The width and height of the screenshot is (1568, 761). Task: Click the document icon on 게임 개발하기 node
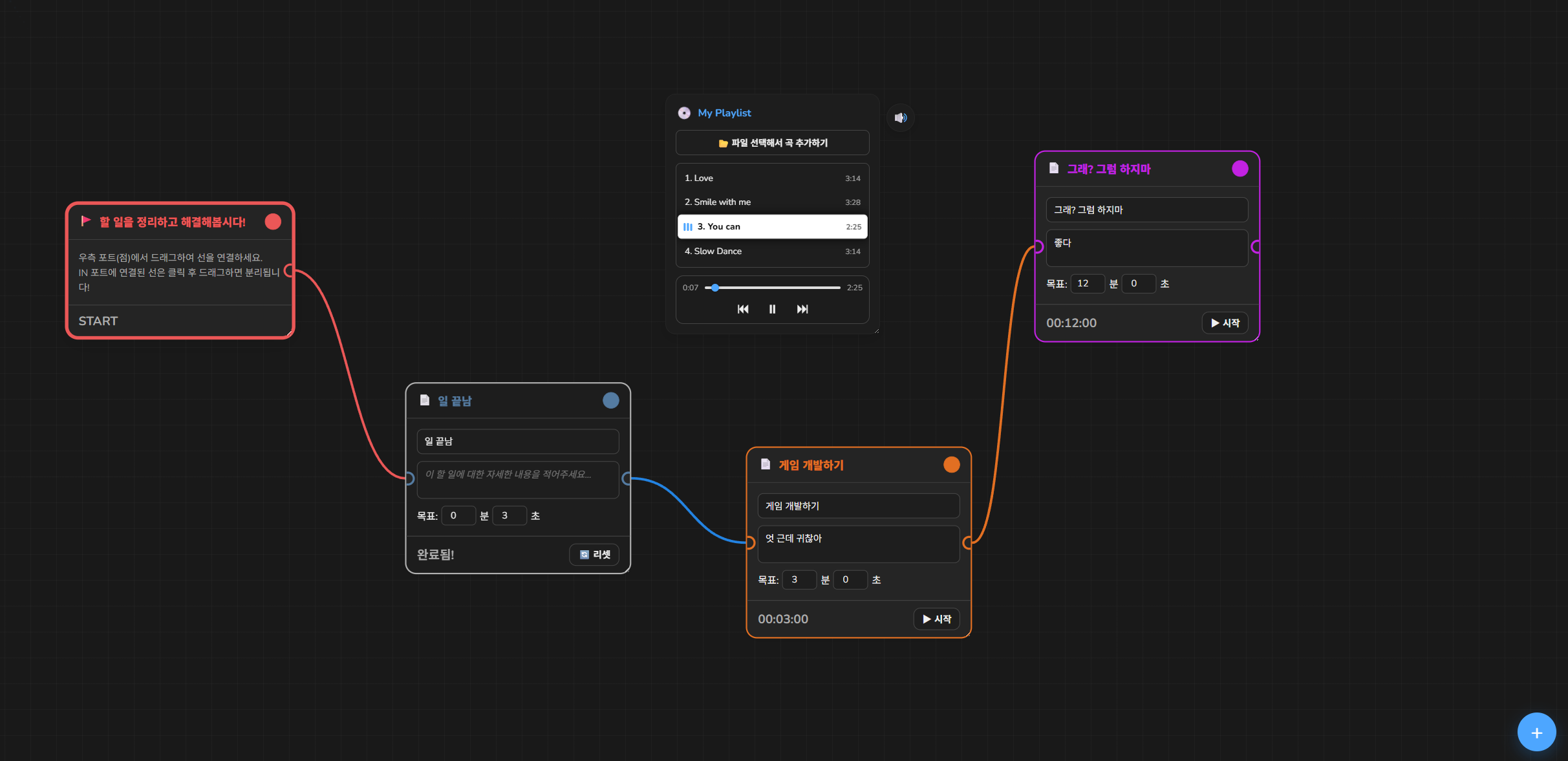(x=765, y=464)
